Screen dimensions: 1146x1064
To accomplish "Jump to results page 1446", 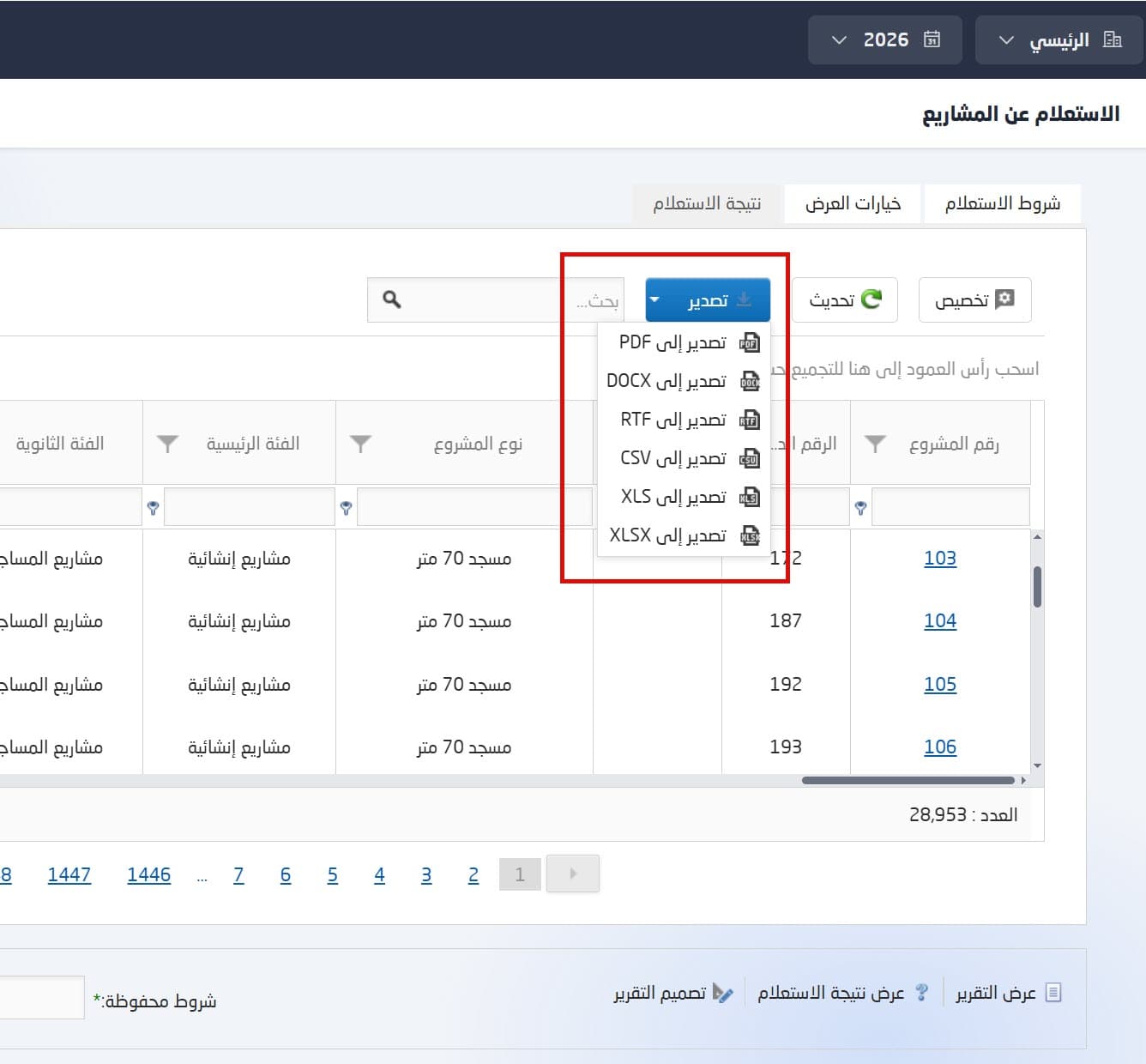I will tap(149, 874).
